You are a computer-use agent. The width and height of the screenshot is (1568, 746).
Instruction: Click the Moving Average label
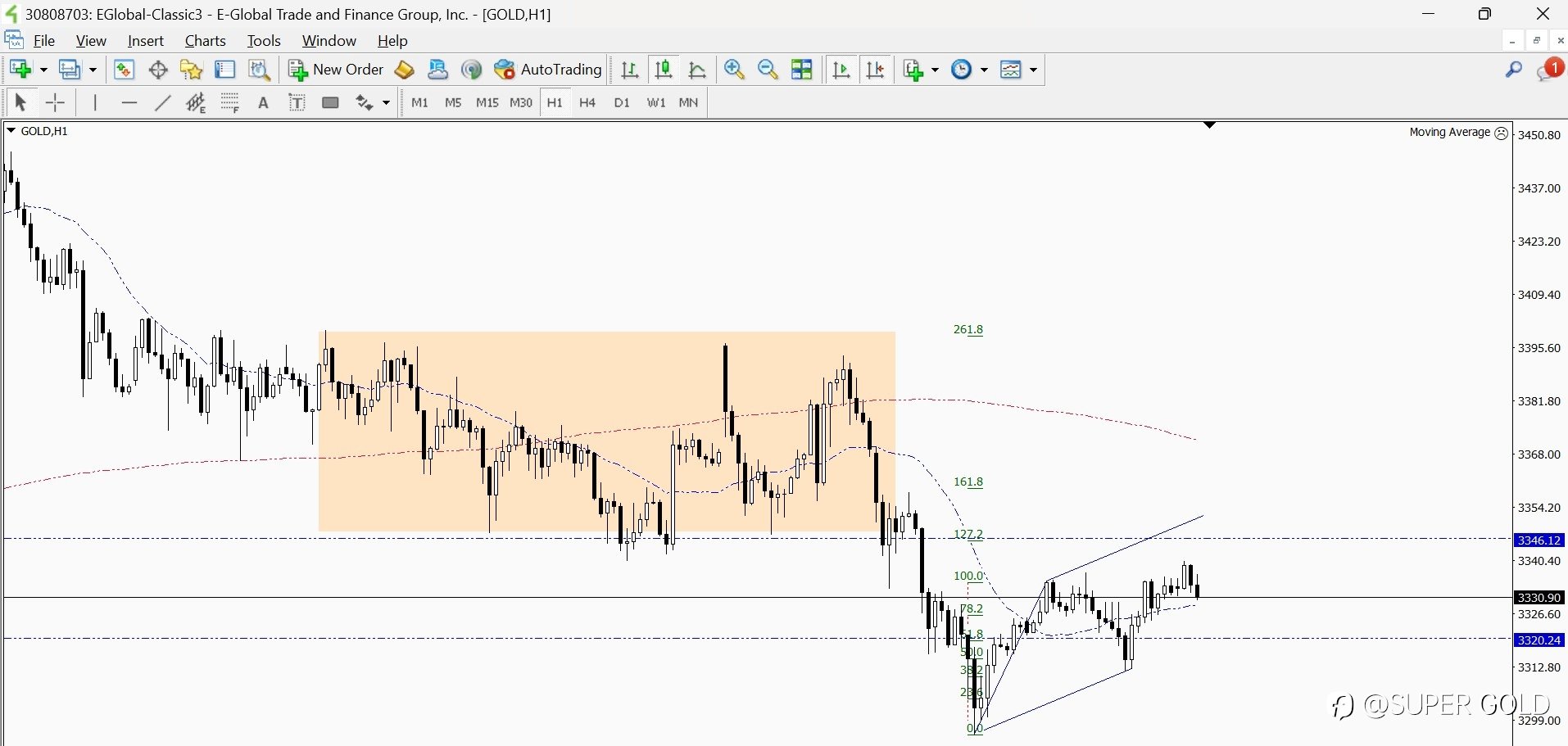click(1449, 132)
